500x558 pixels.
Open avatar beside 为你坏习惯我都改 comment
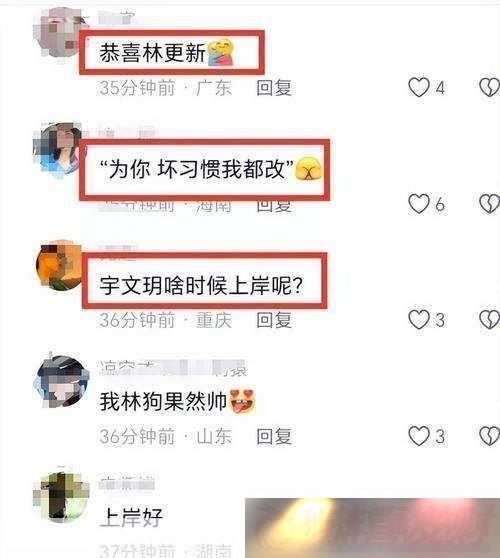[x=57, y=149]
